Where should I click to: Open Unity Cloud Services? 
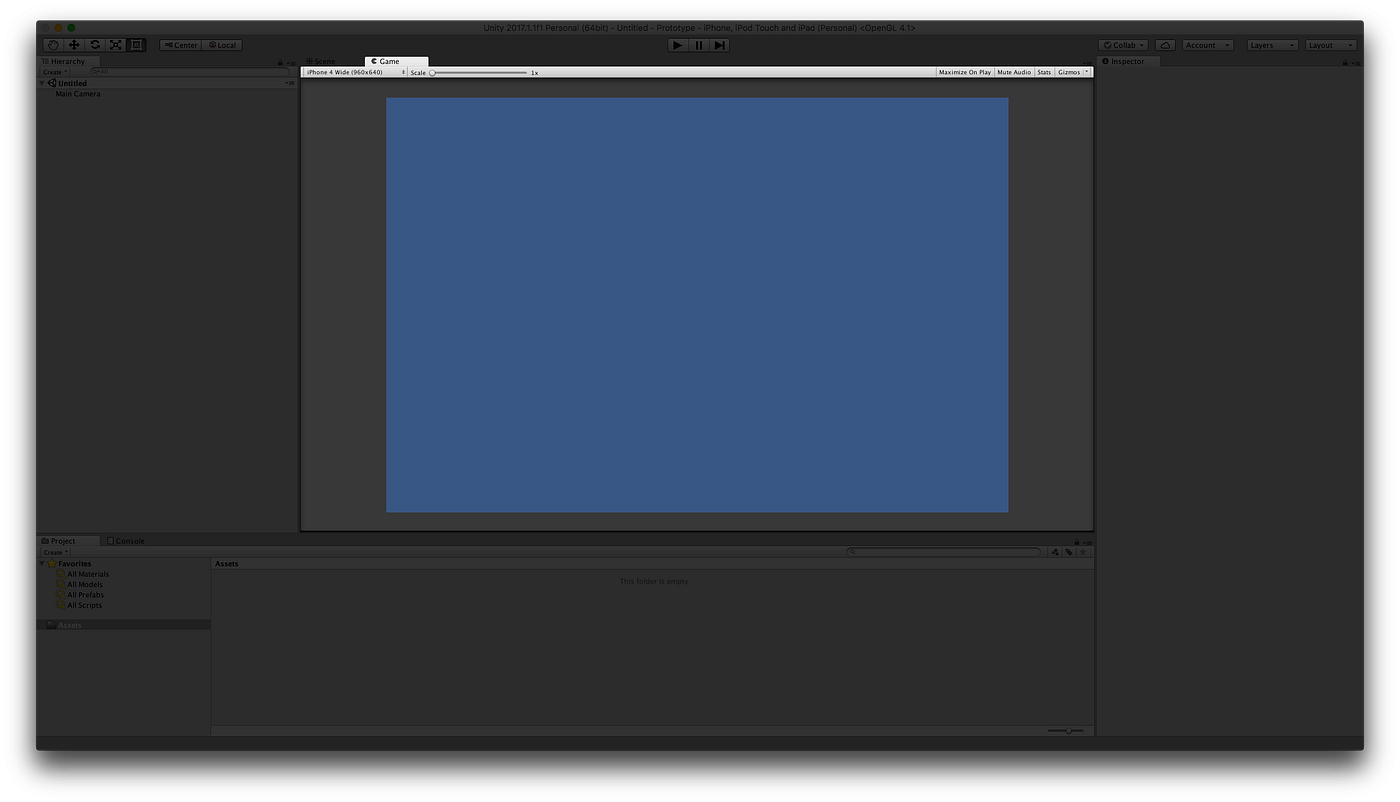[1164, 45]
